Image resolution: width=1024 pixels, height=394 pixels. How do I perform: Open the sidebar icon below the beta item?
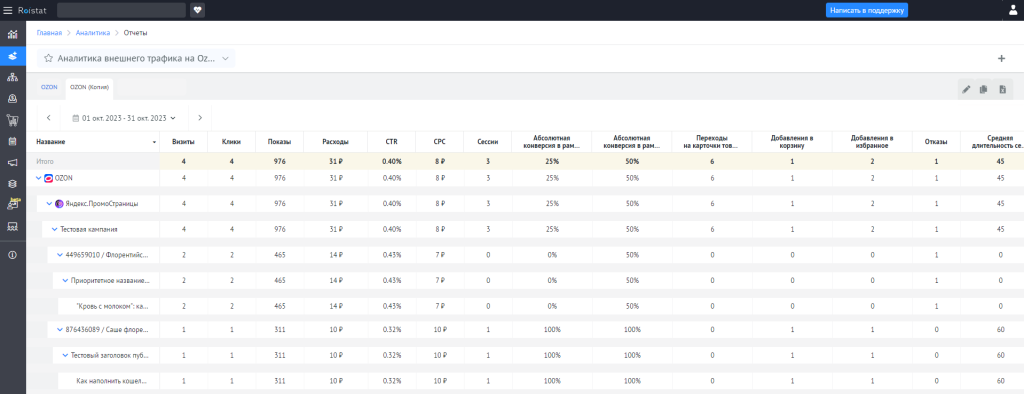(12, 226)
